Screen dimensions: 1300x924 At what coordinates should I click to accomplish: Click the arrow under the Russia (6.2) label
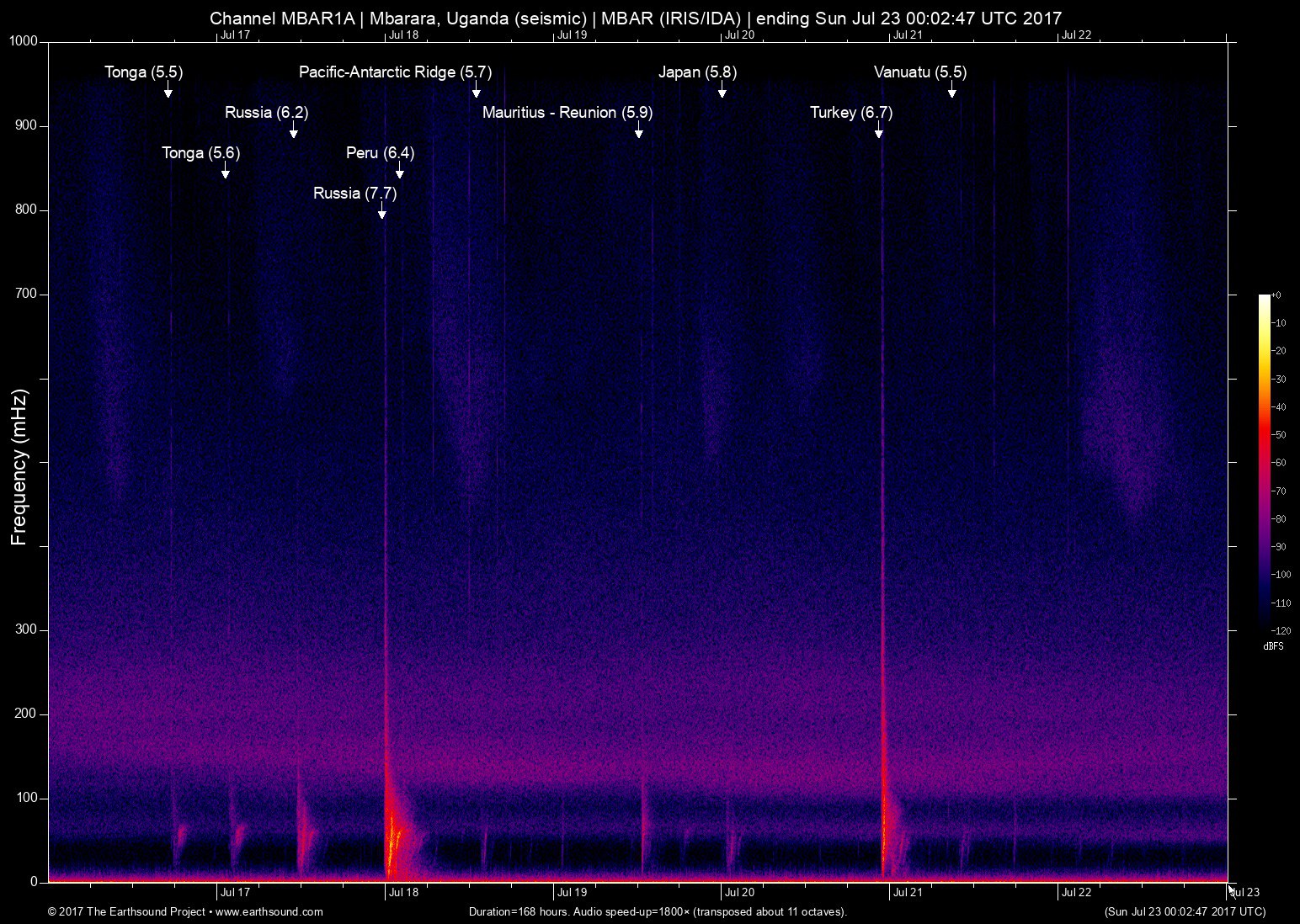point(293,131)
